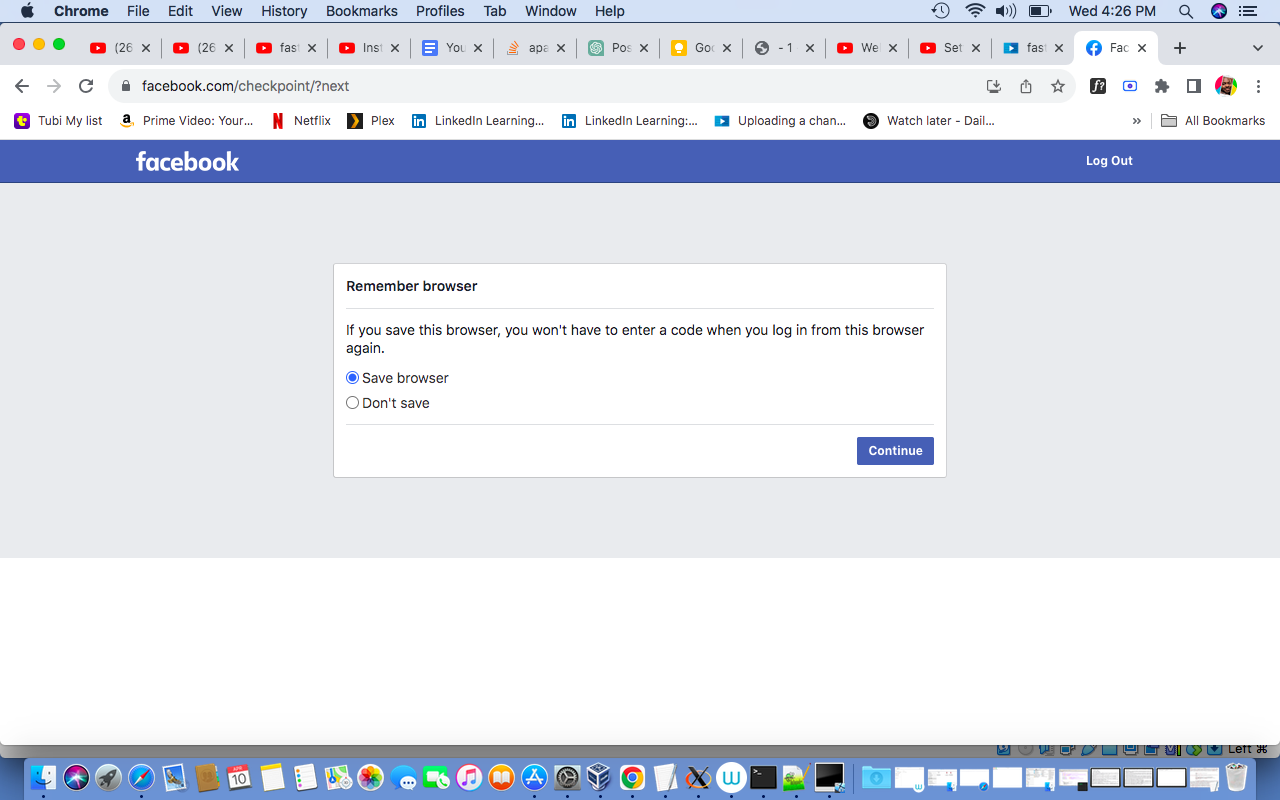The image size is (1280, 800).
Task: Open Chrome three-dot menu
Action: click(x=1258, y=86)
